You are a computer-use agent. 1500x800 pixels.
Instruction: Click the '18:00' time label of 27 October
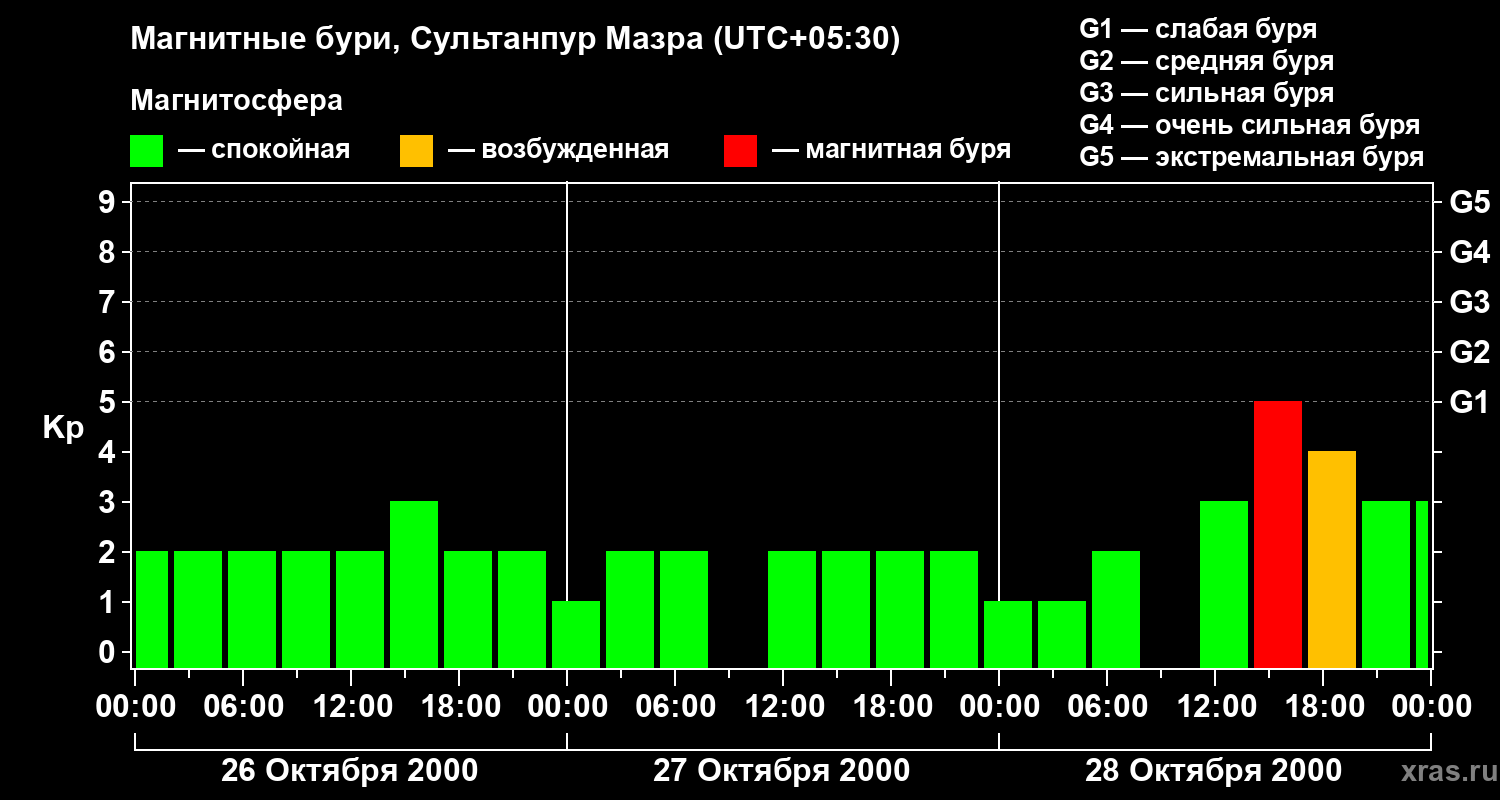891,707
